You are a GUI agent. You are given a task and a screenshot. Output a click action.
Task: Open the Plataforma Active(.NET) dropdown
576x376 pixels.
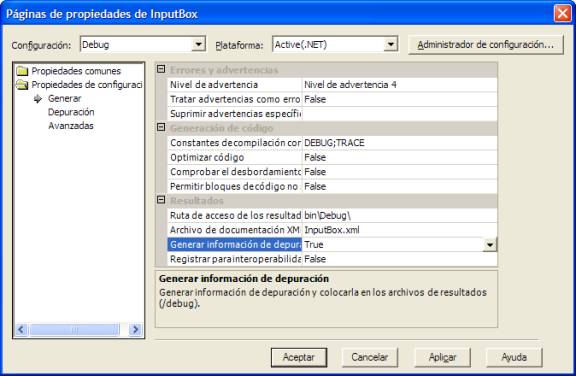[391, 44]
